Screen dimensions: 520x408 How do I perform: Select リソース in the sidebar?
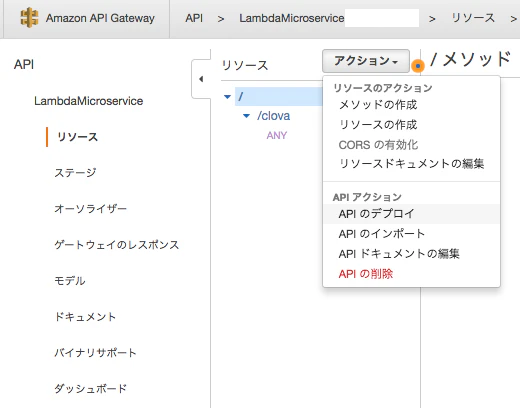point(77,137)
